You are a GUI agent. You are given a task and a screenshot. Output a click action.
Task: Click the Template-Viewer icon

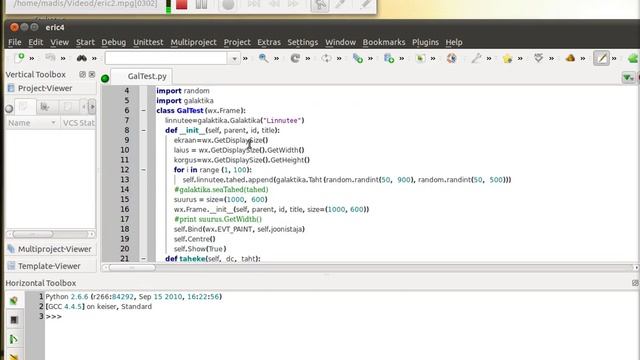click(x=11, y=266)
